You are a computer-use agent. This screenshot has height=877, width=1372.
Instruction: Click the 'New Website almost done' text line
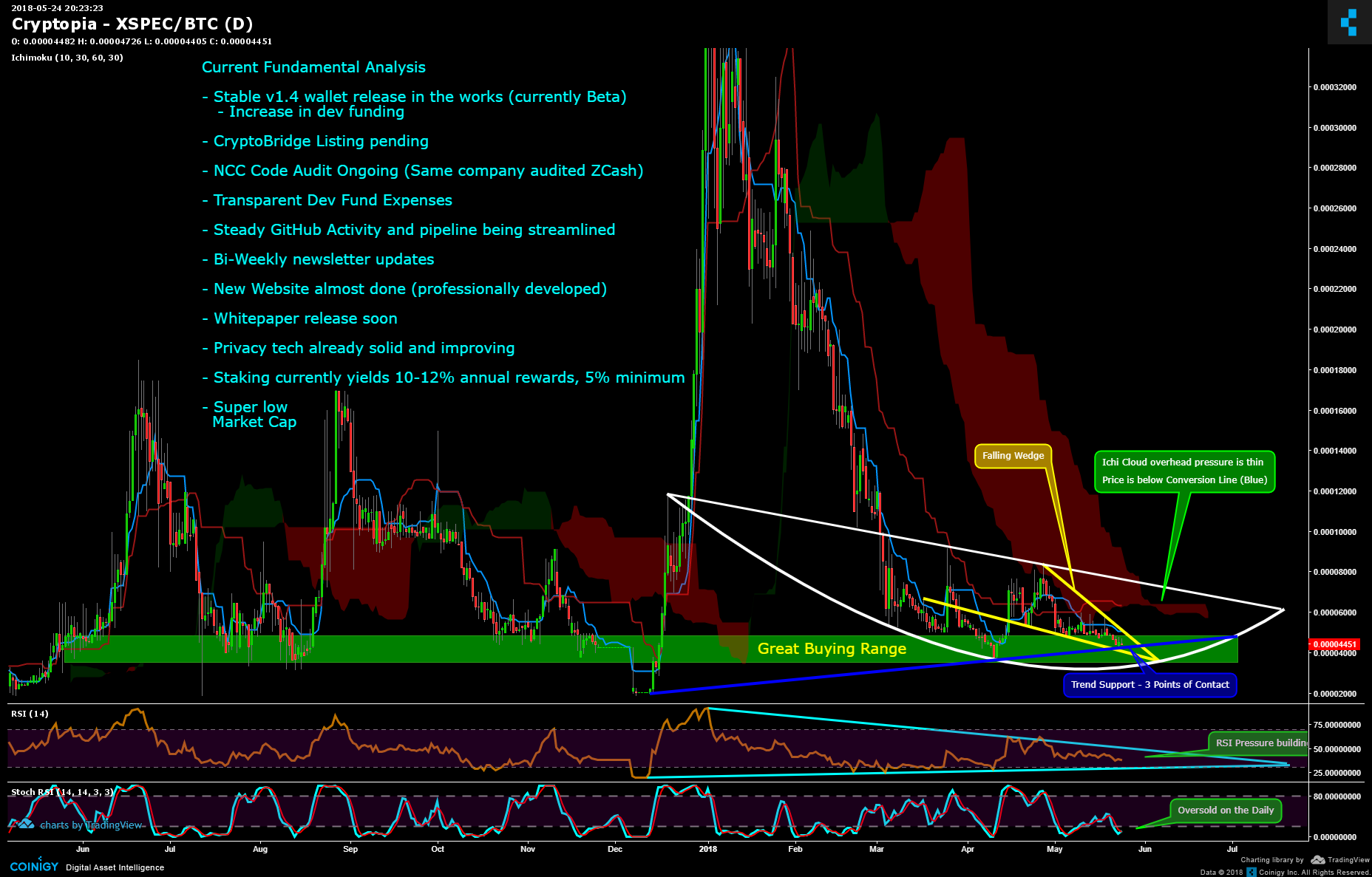pos(404,289)
